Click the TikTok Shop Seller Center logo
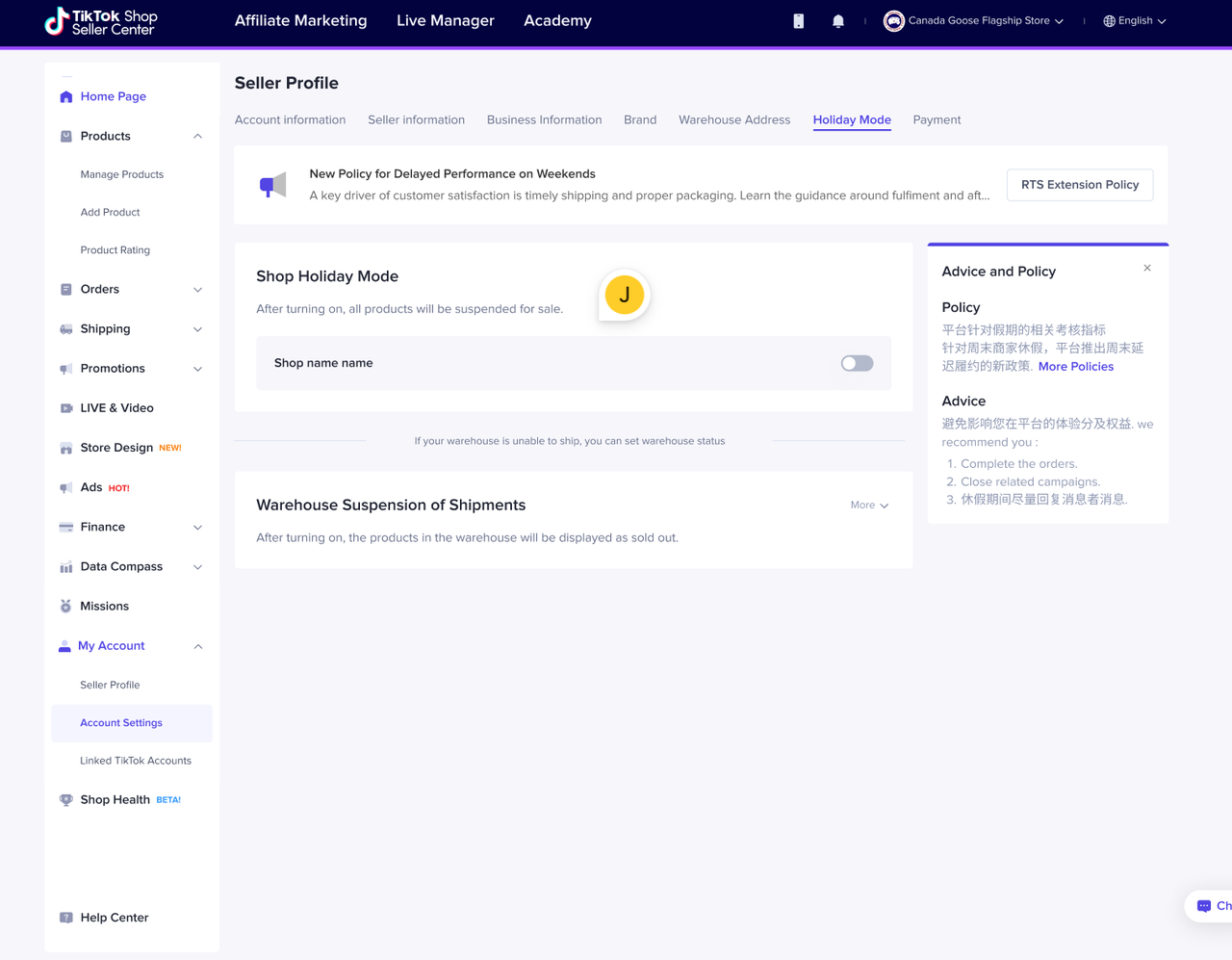1232x960 pixels. [101, 21]
